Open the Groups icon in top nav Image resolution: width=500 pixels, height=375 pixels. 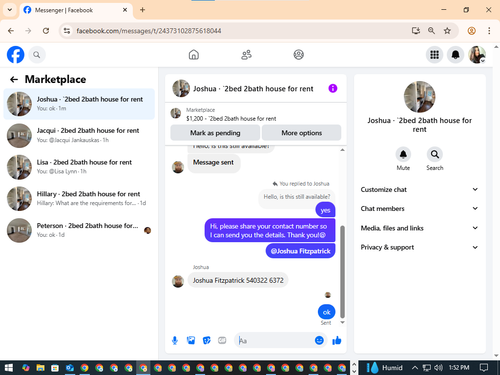[x=298, y=54]
